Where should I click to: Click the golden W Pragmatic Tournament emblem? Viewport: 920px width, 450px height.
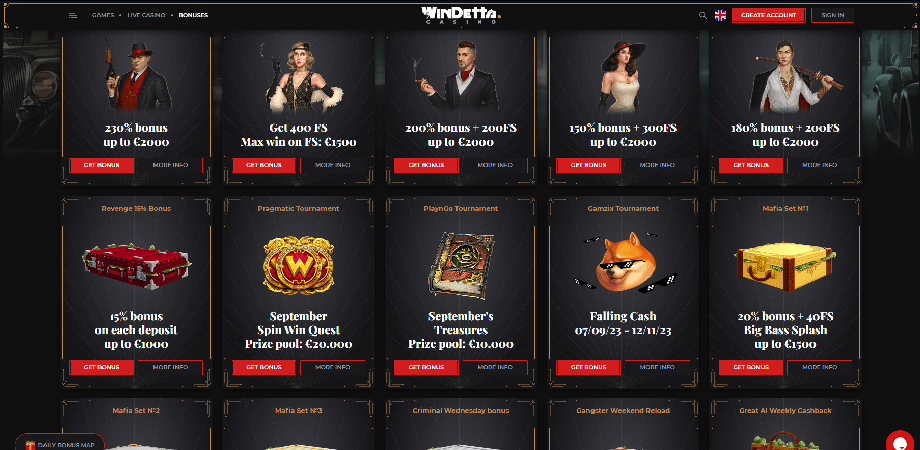pos(299,264)
